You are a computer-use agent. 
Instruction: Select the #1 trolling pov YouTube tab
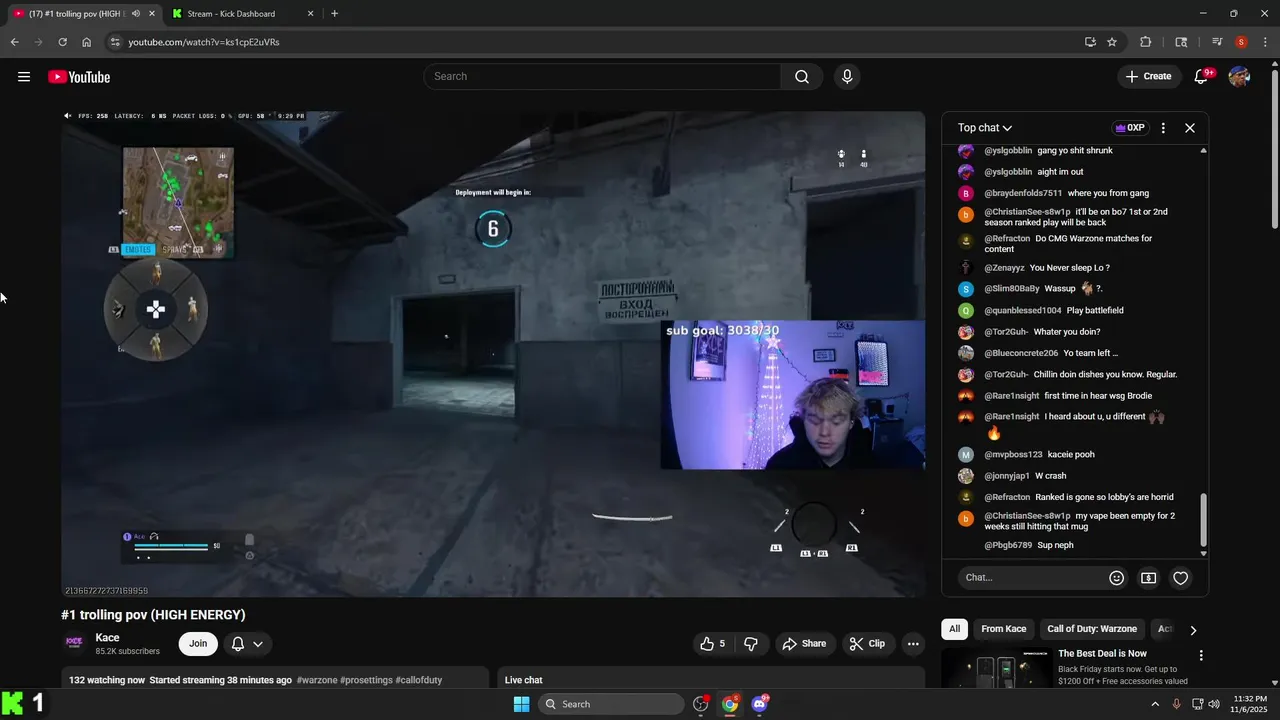(x=84, y=14)
